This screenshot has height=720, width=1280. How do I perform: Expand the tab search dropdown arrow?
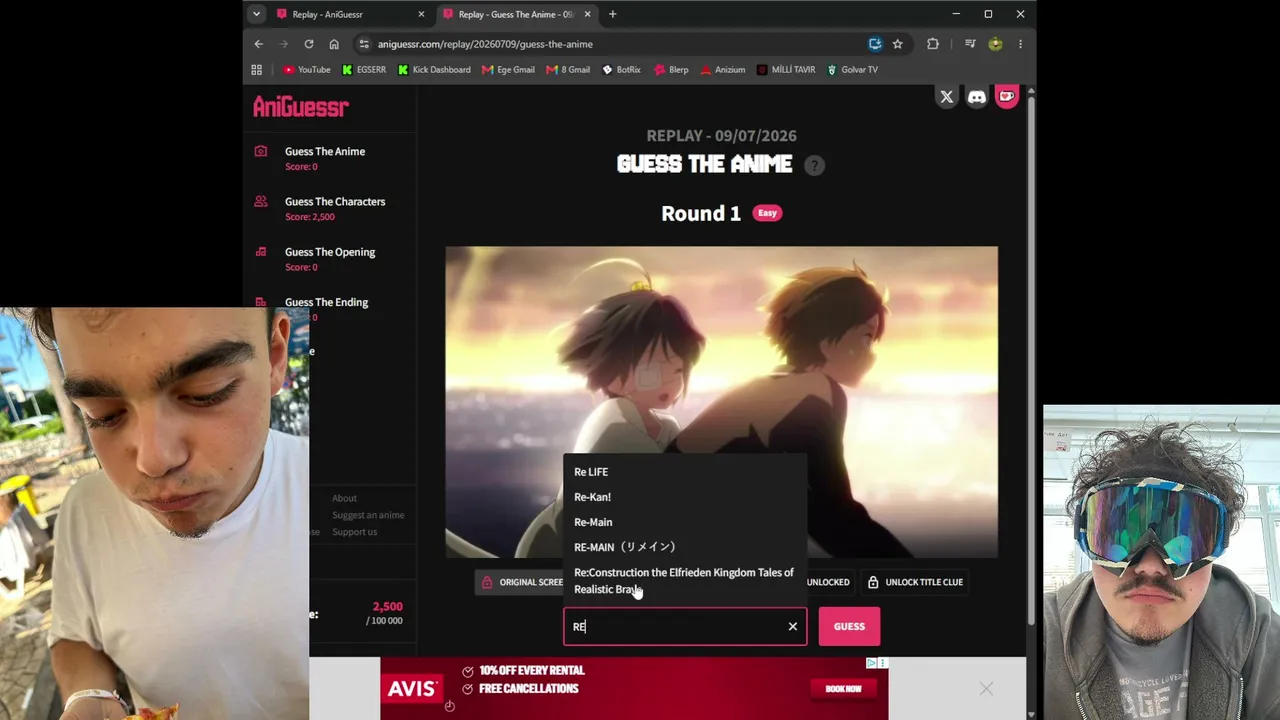257,14
